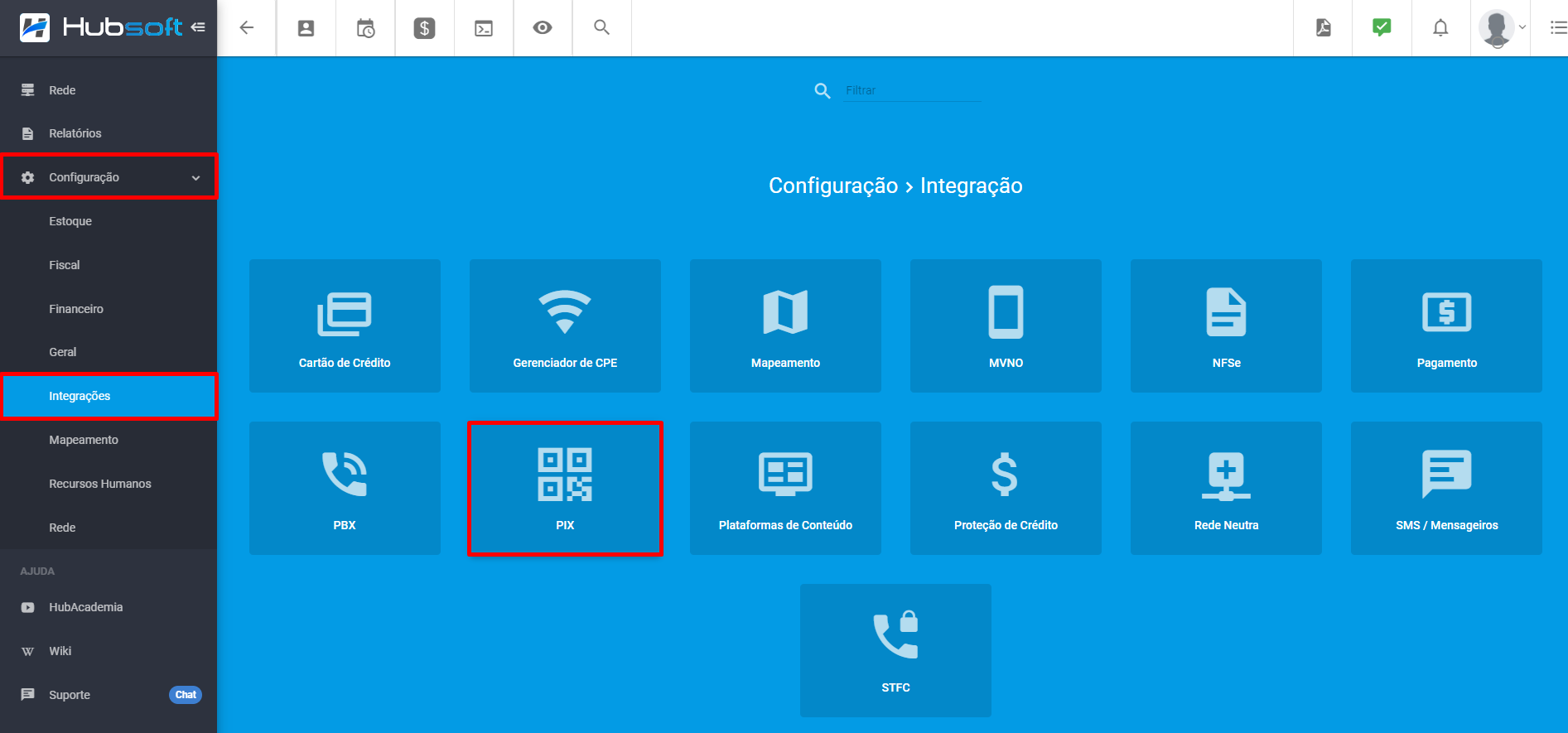Open Relatórios in the sidebar
The width and height of the screenshot is (1568, 733).
(109, 133)
